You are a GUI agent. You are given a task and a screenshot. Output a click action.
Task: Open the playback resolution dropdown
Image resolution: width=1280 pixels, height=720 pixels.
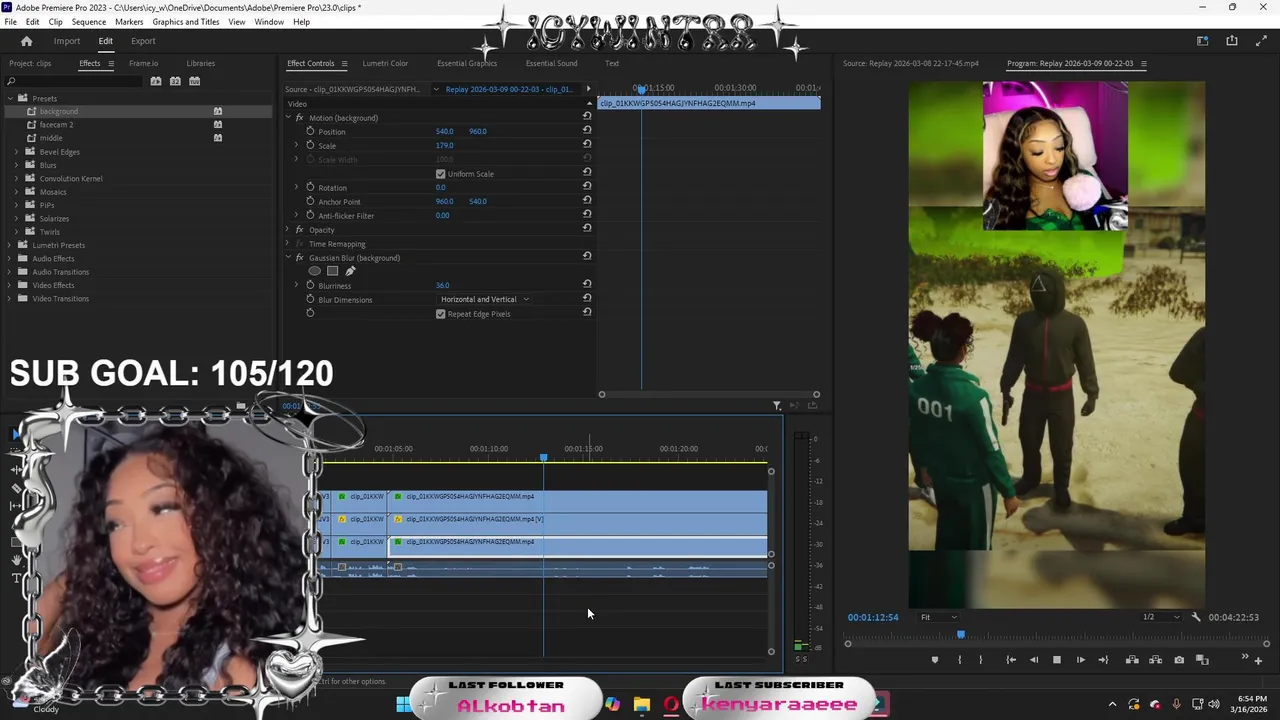click(1161, 617)
